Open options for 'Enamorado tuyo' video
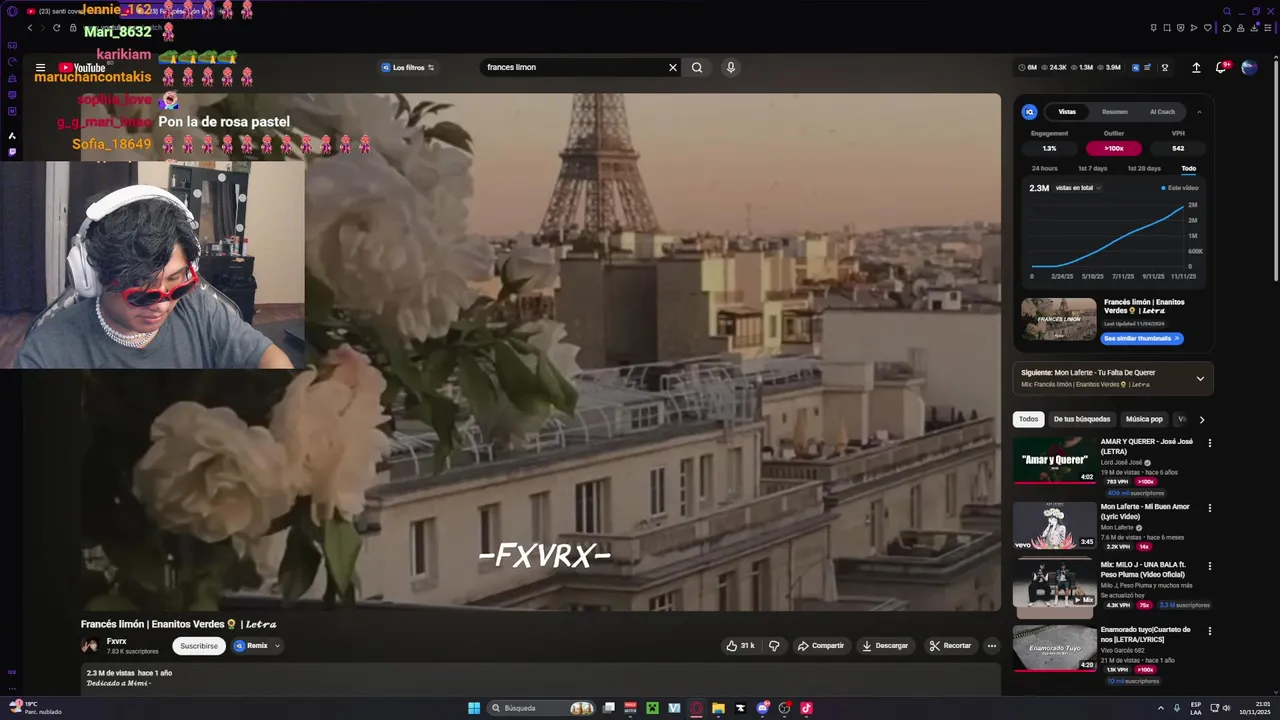1280x720 pixels. [x=1210, y=631]
